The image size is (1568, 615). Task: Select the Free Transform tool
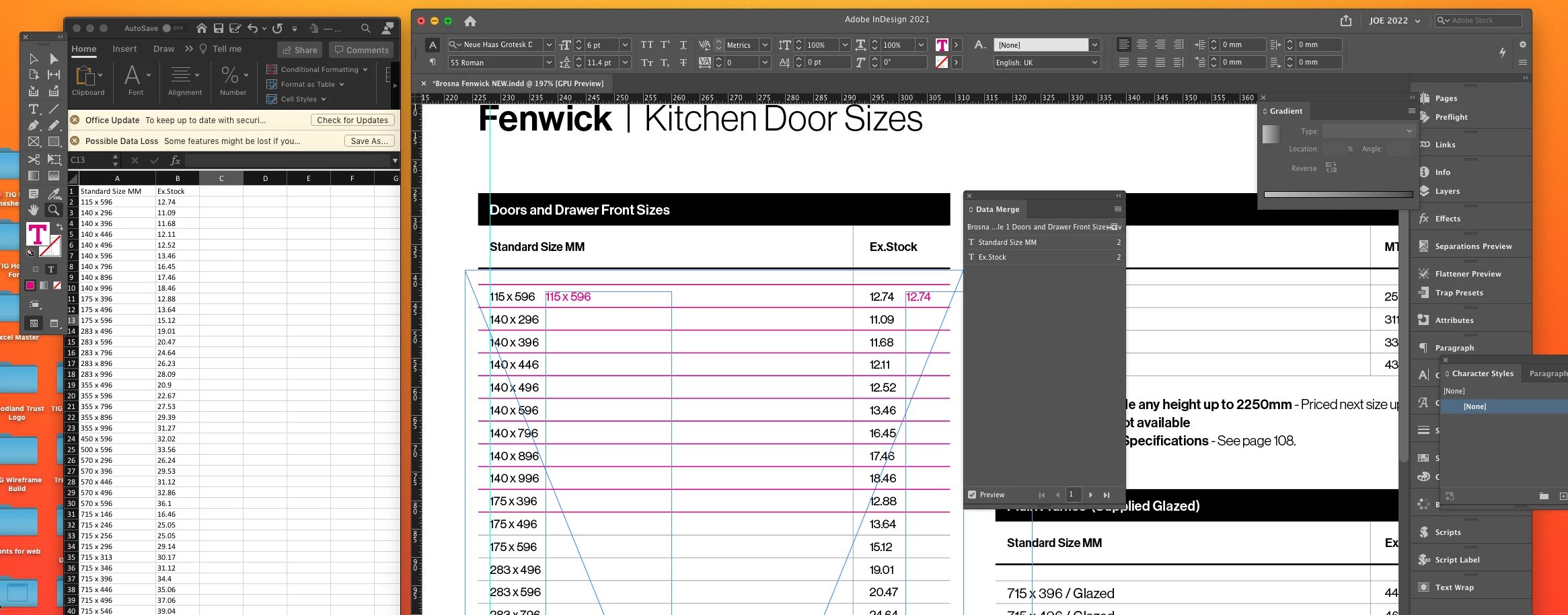pyautogui.click(x=54, y=159)
